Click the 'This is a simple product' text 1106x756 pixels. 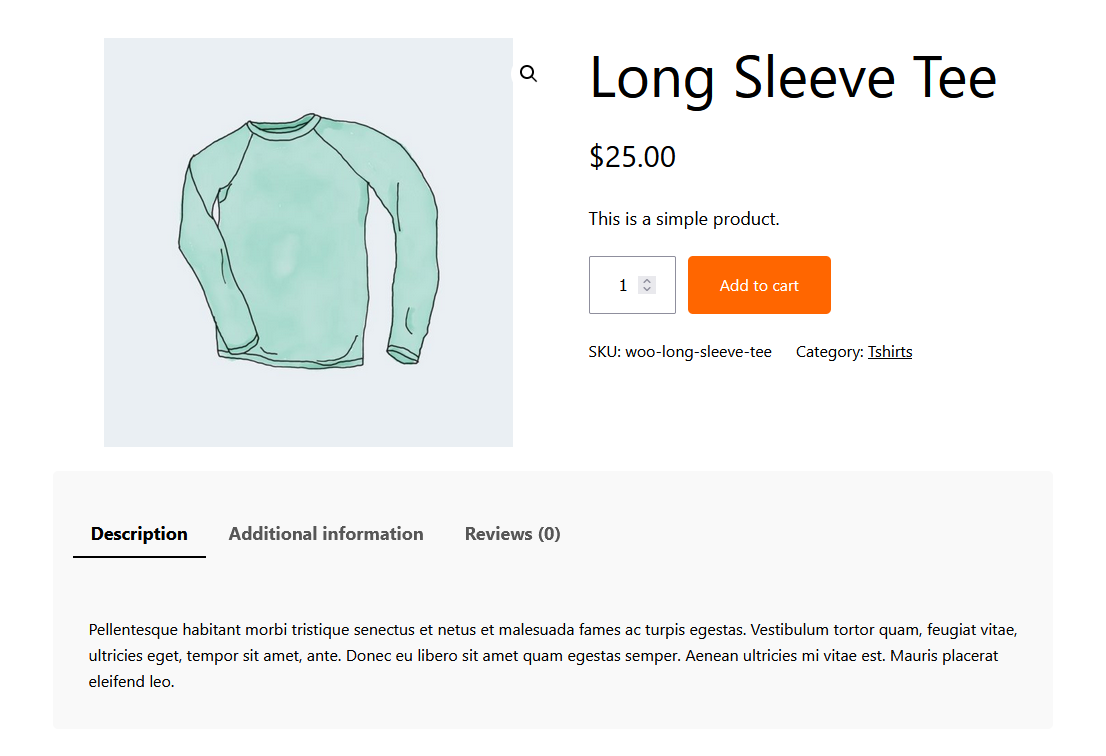pos(684,218)
